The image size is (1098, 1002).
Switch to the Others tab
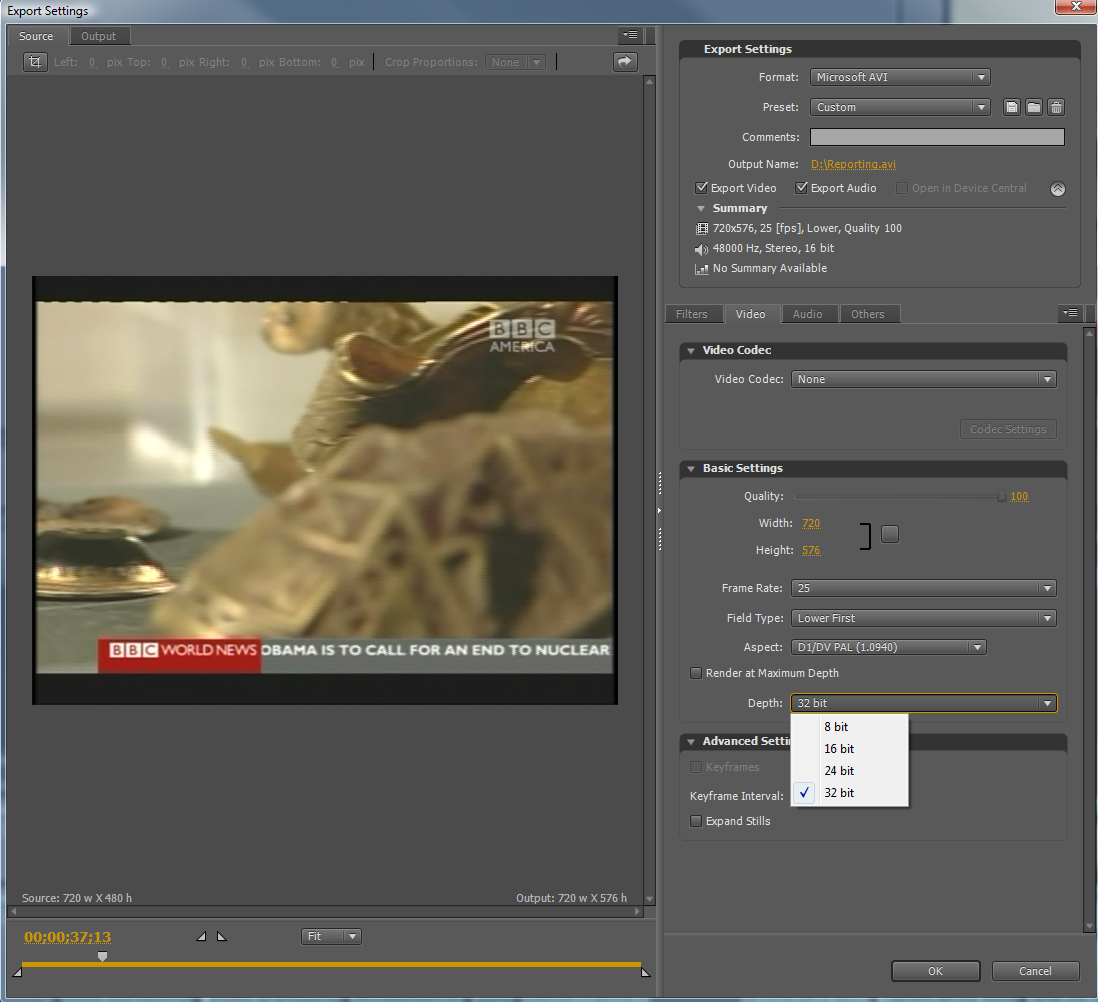click(868, 314)
